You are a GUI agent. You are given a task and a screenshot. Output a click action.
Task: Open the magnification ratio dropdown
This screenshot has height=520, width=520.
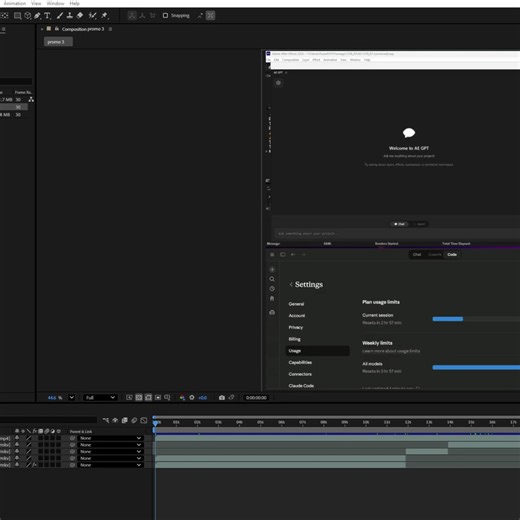tap(71, 397)
